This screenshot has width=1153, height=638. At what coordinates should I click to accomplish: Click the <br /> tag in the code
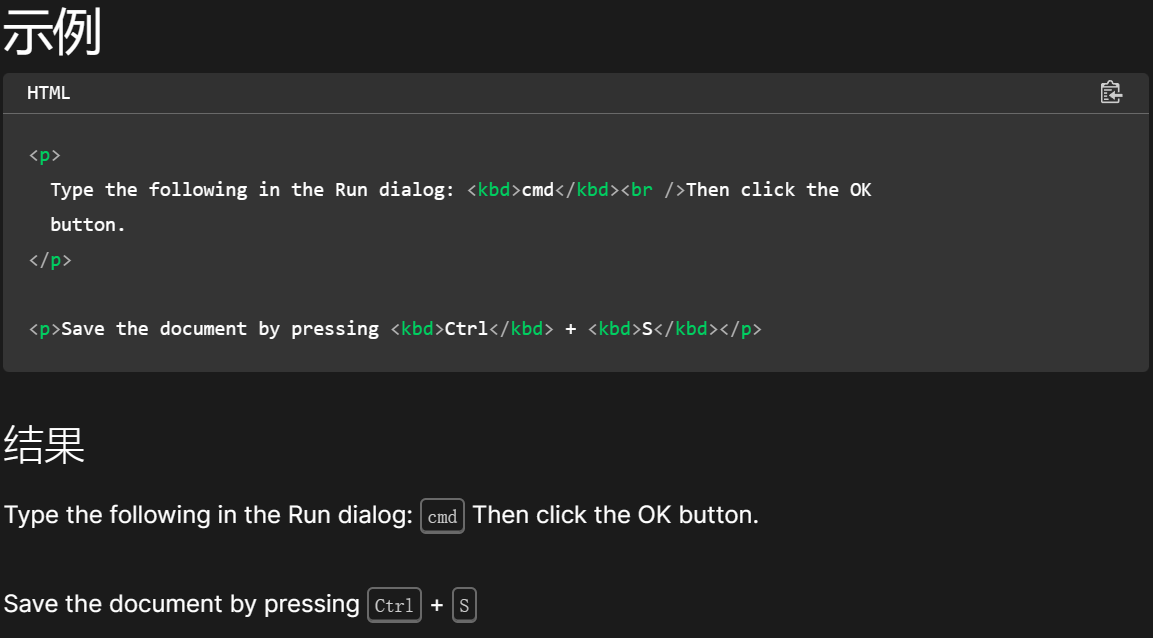(652, 190)
